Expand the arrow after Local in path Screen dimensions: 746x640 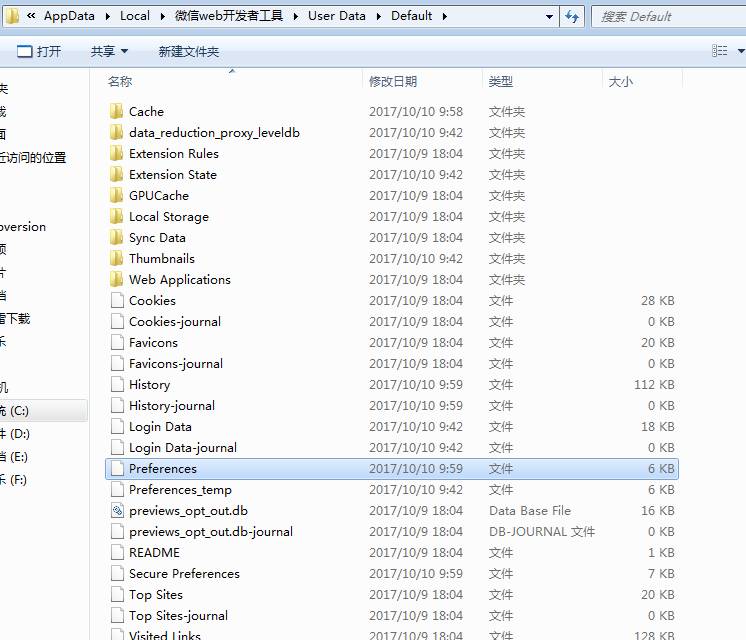pyautogui.click(x=162, y=17)
